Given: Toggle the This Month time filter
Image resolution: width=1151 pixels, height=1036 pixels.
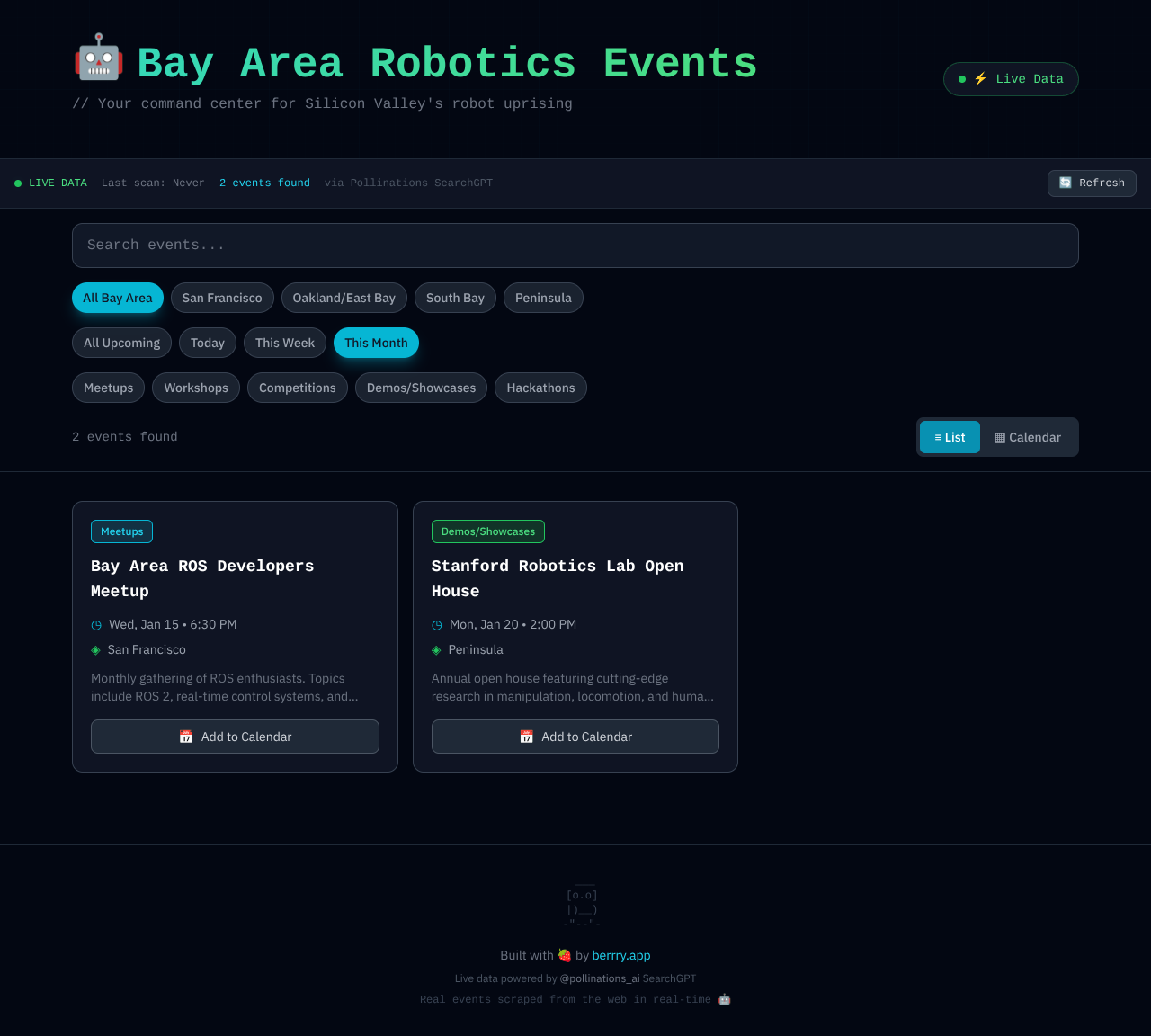Looking at the screenshot, I should [376, 343].
